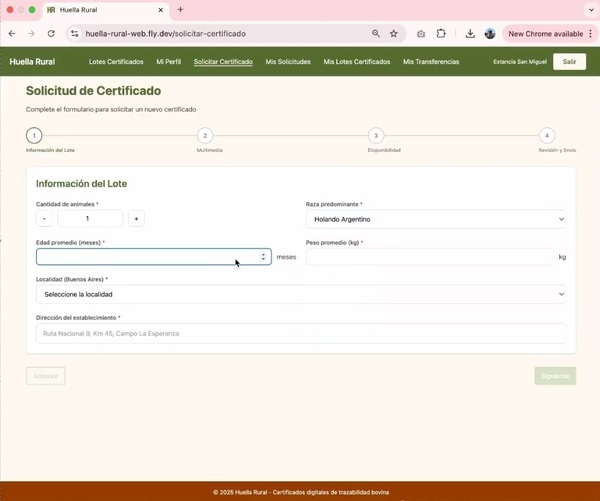This screenshot has width=600, height=501.
Task: Decrease animal count with minus button
Action: pyautogui.click(x=44, y=219)
